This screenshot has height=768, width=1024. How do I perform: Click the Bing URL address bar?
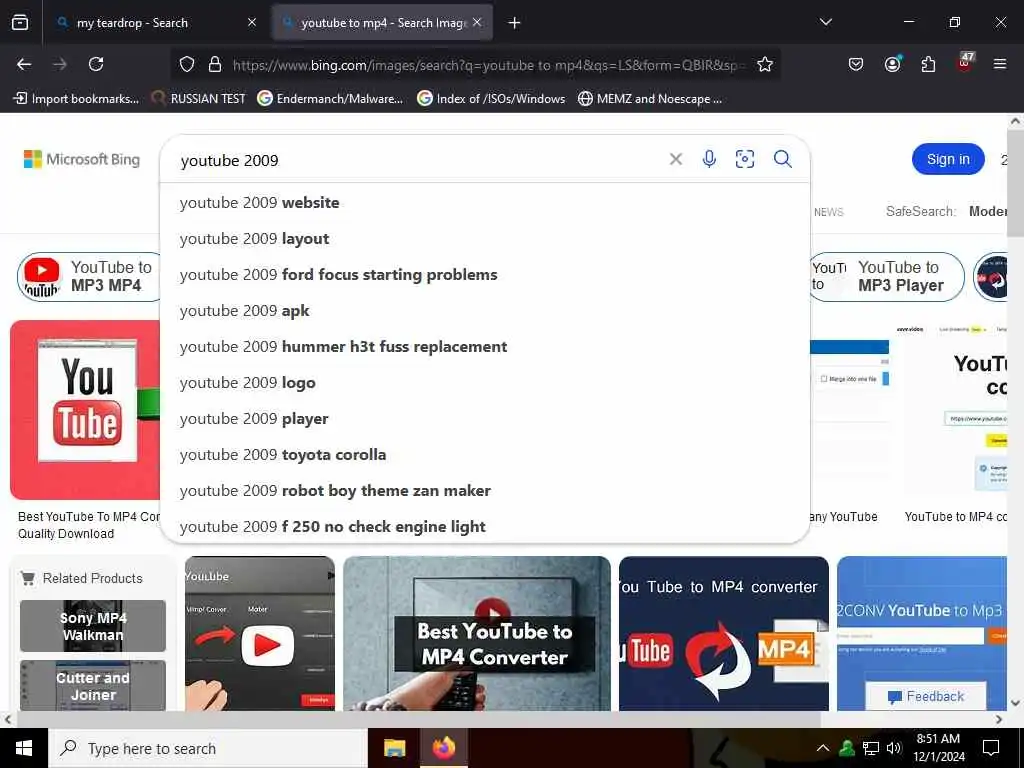[x=487, y=65]
